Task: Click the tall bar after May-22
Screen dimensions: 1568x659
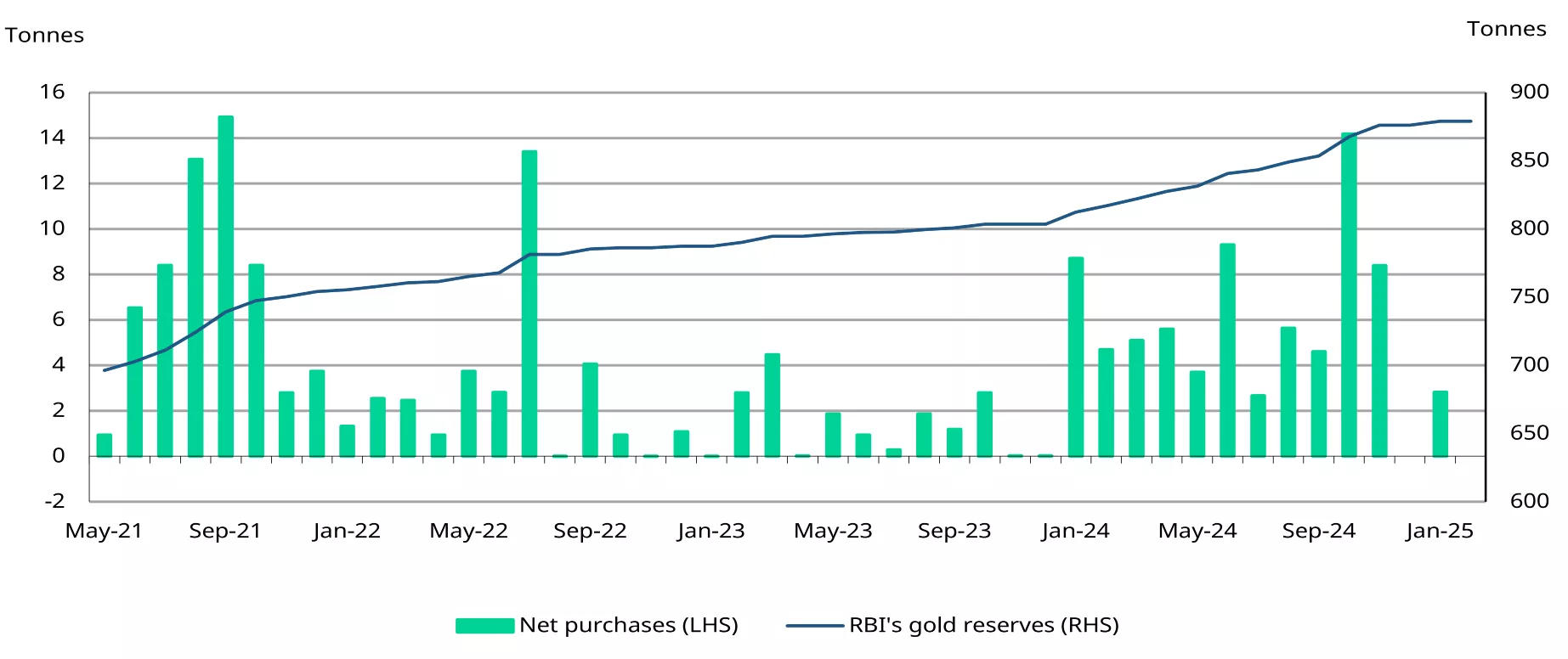Action: click(529, 303)
